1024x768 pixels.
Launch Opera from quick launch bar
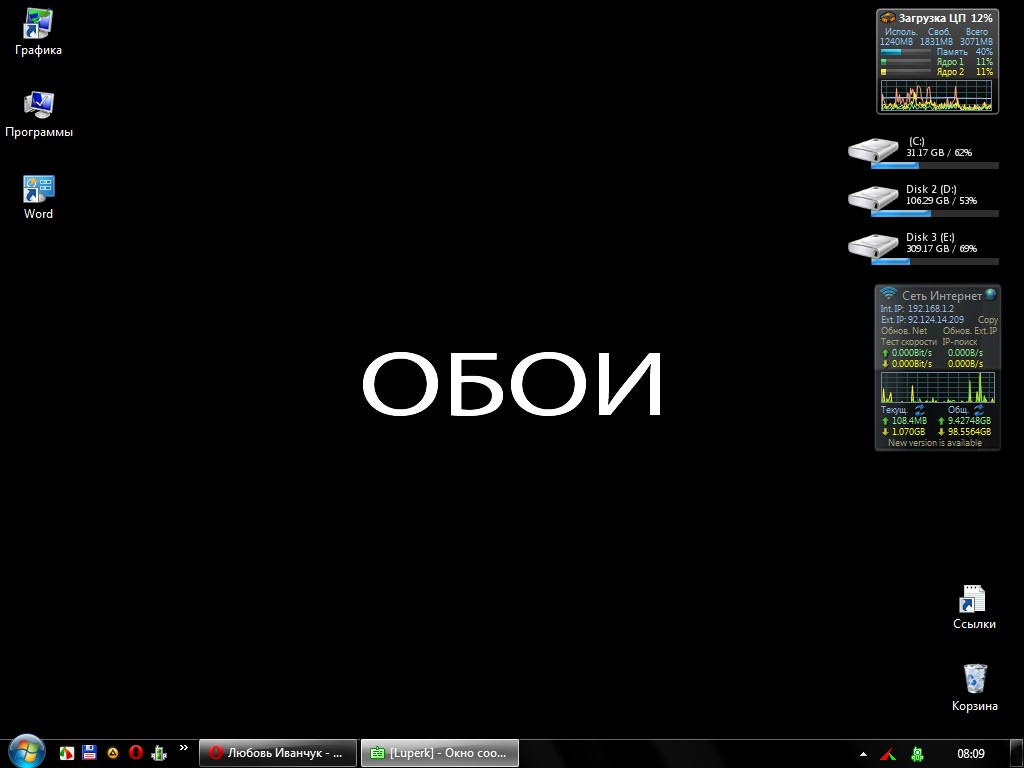(x=136, y=753)
